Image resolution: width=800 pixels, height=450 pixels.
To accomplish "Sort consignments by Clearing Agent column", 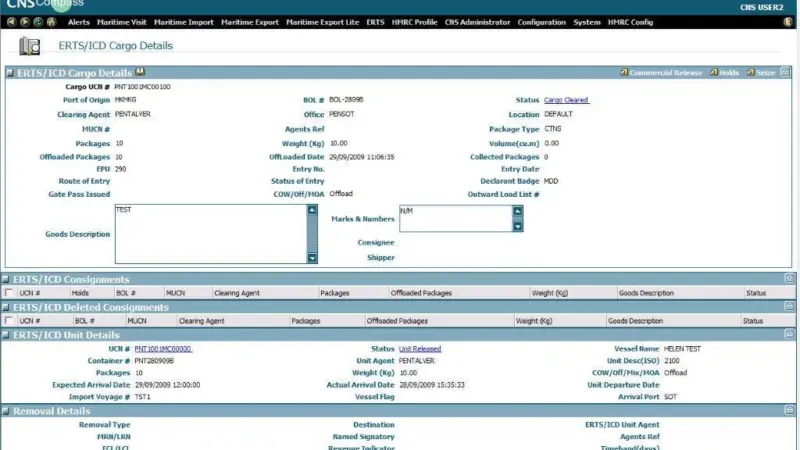I will point(237,293).
